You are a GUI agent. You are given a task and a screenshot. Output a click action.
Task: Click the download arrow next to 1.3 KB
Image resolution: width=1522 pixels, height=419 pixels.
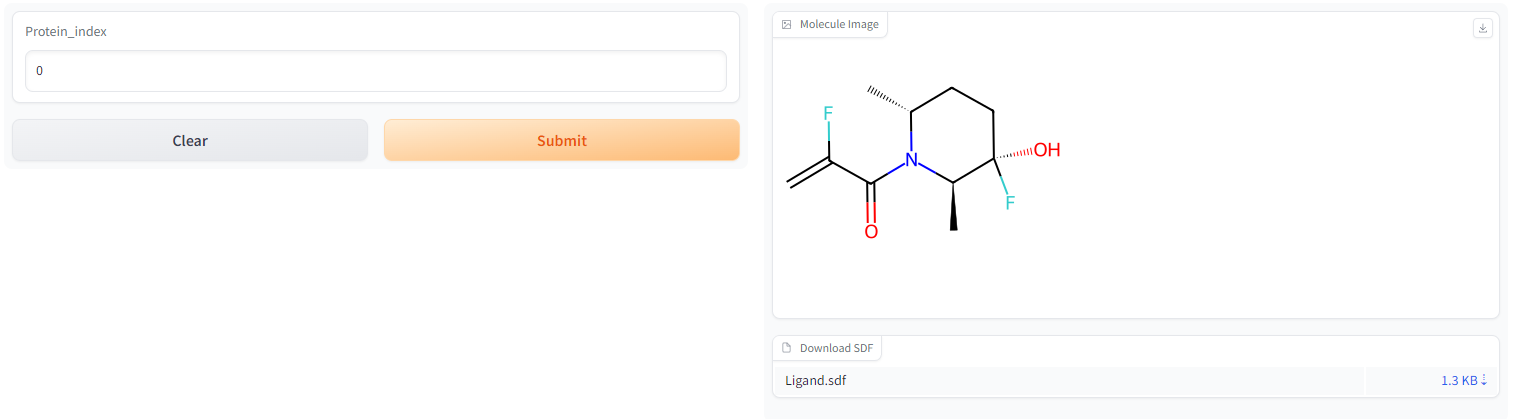(1484, 380)
